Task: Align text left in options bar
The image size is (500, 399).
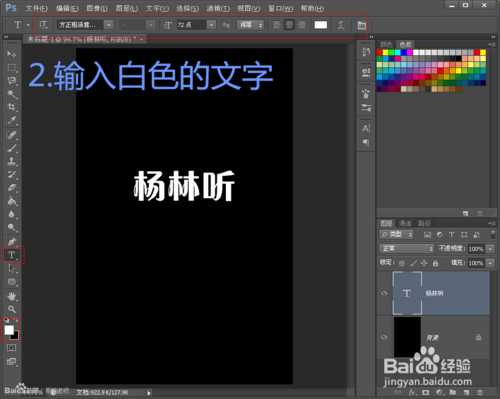Action: tap(276, 25)
